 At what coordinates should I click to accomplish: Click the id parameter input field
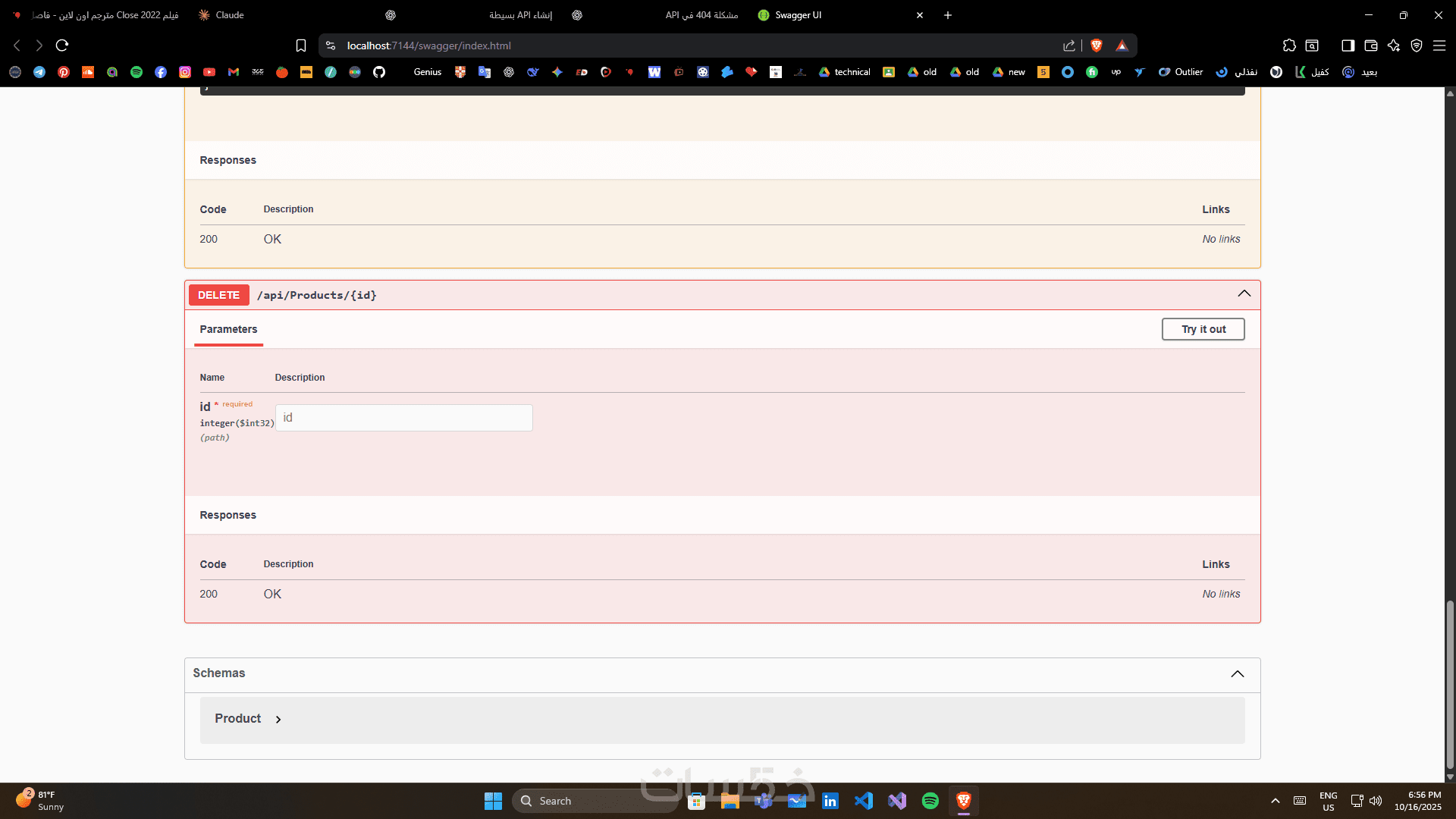tap(403, 418)
